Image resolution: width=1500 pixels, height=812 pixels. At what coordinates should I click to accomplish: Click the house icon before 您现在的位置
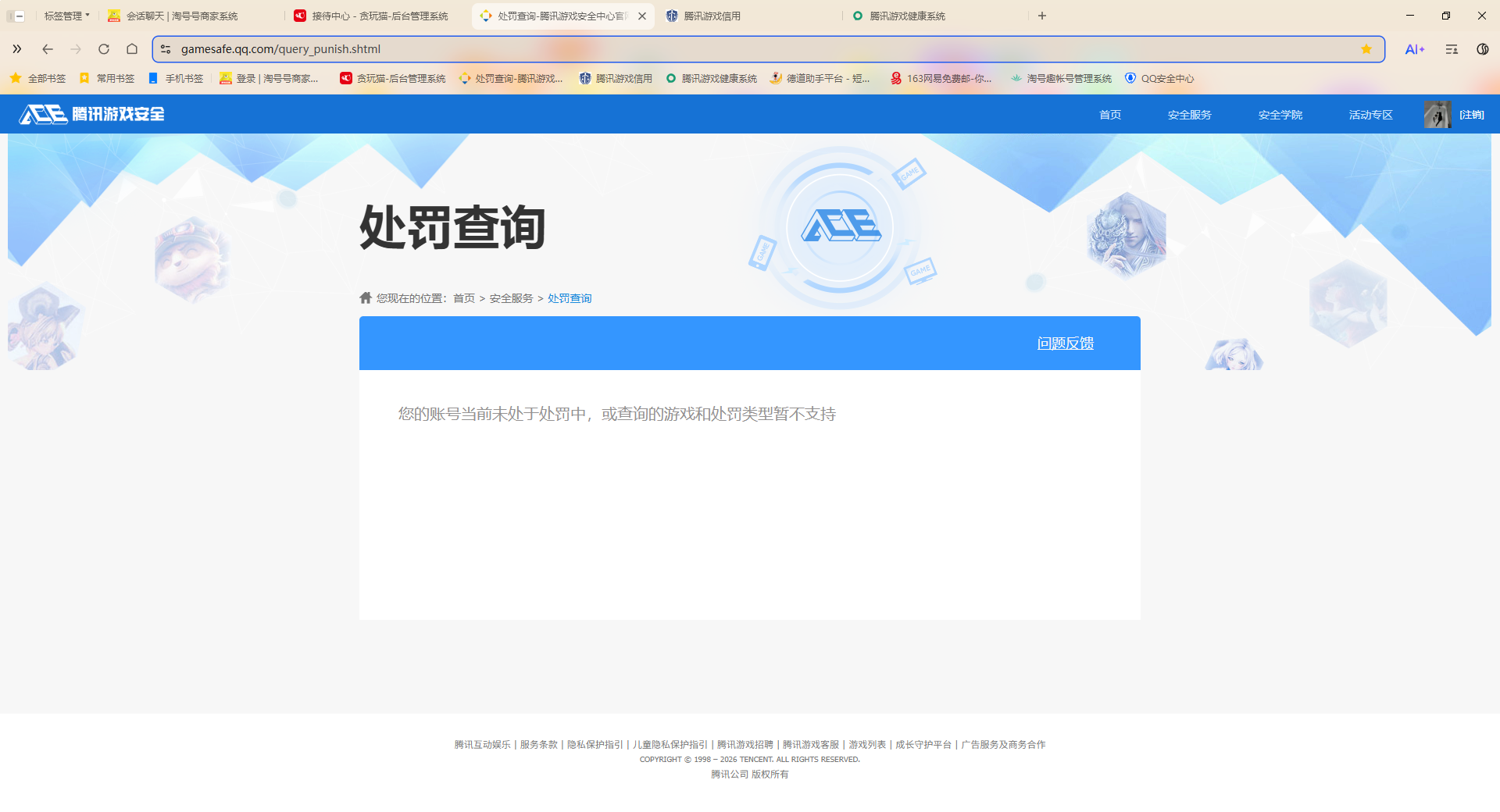(x=365, y=297)
